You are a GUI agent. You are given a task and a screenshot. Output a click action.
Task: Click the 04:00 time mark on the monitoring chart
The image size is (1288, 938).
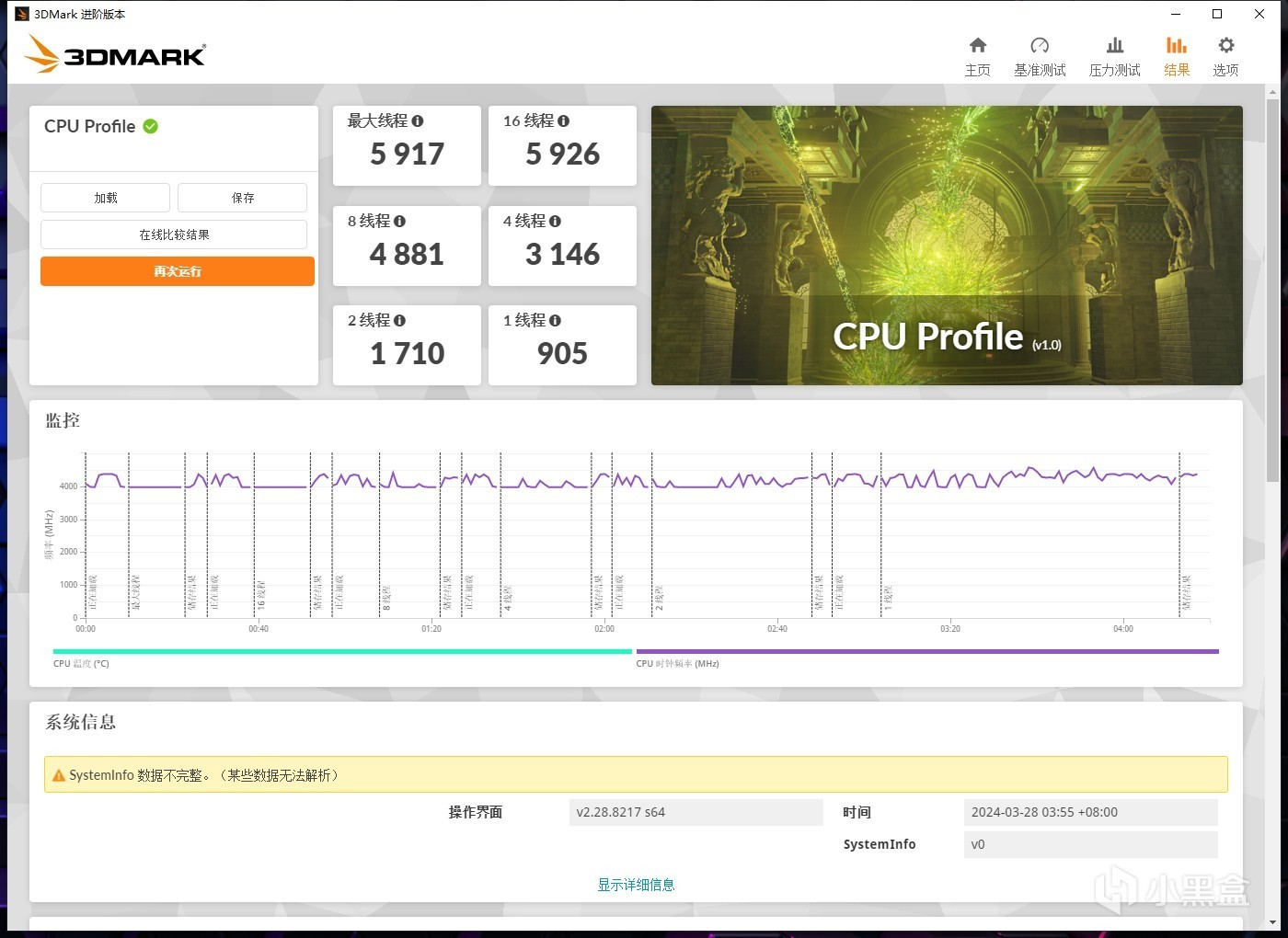1123,629
